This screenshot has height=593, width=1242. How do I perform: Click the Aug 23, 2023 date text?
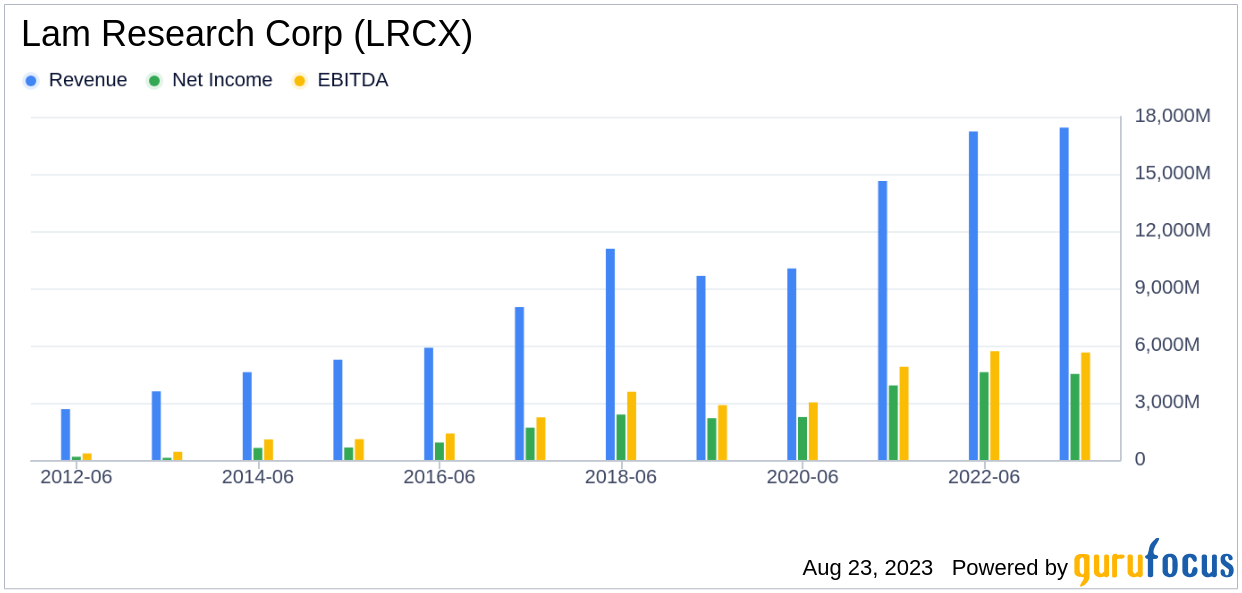point(867,568)
